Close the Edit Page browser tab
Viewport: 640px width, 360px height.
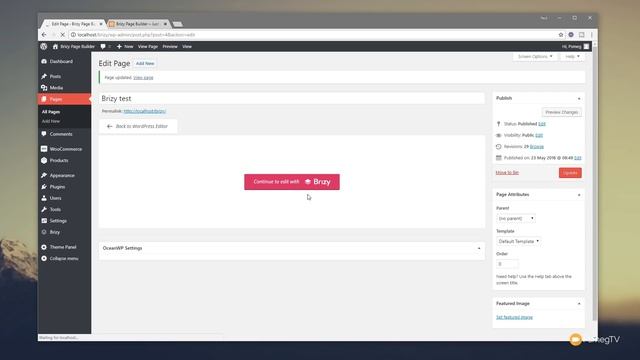coord(101,24)
